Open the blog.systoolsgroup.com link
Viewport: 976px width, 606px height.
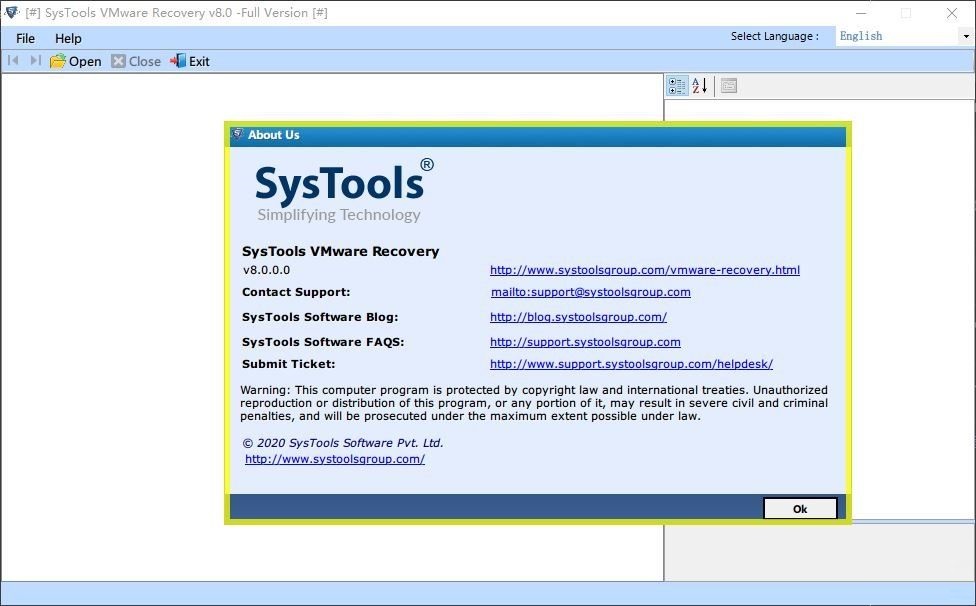point(578,317)
